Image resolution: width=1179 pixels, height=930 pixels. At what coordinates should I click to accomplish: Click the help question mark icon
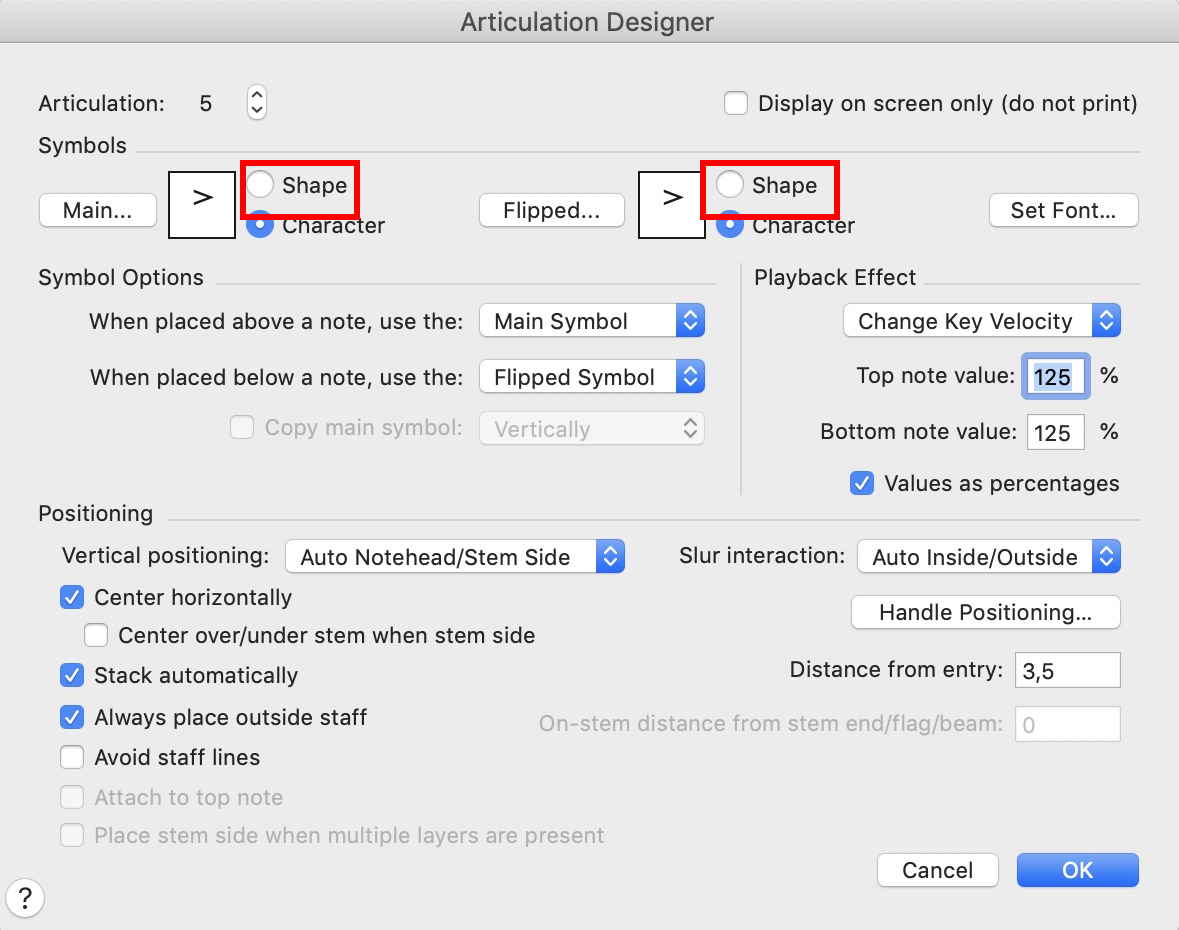[26, 896]
